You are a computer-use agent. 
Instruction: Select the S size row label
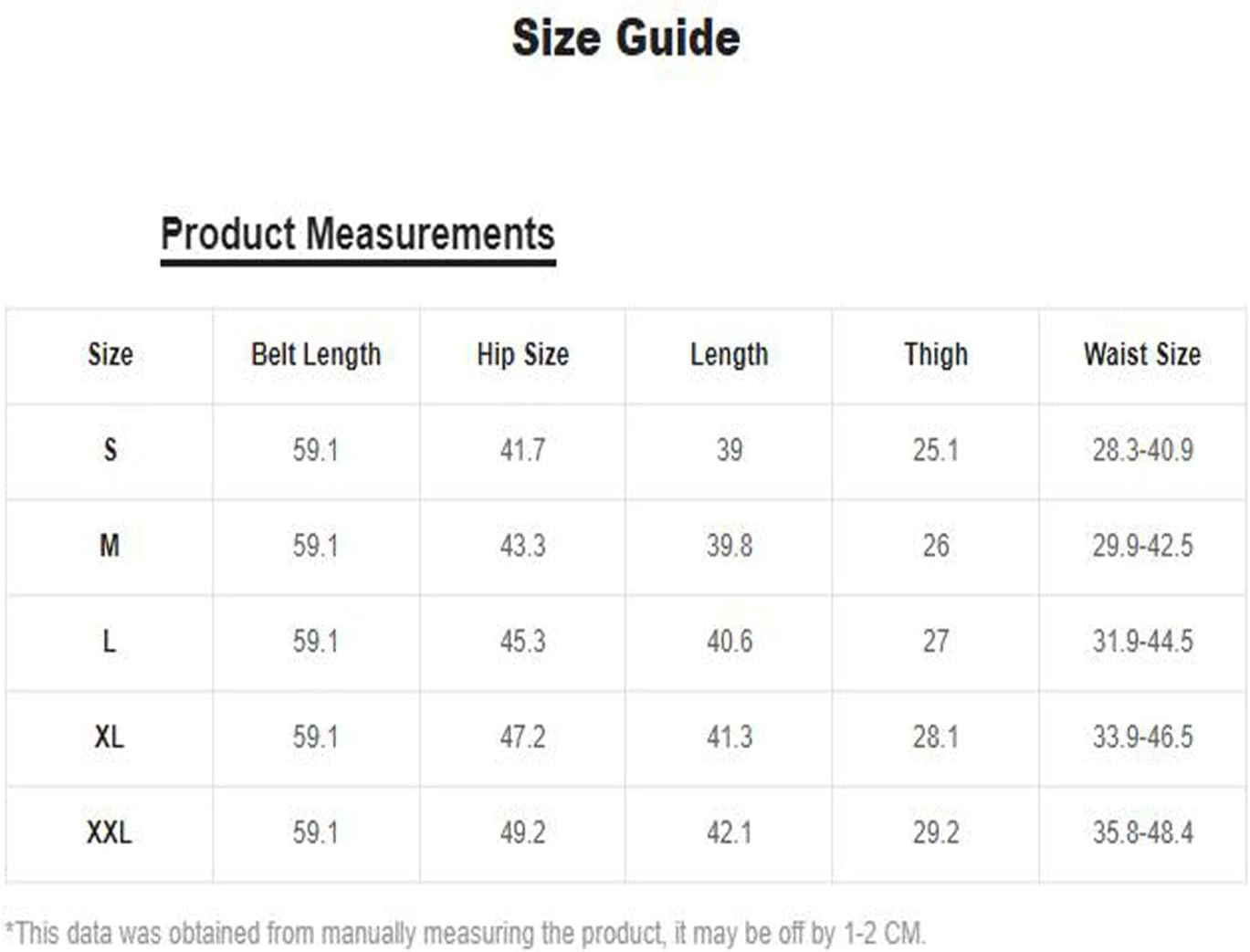(x=110, y=450)
